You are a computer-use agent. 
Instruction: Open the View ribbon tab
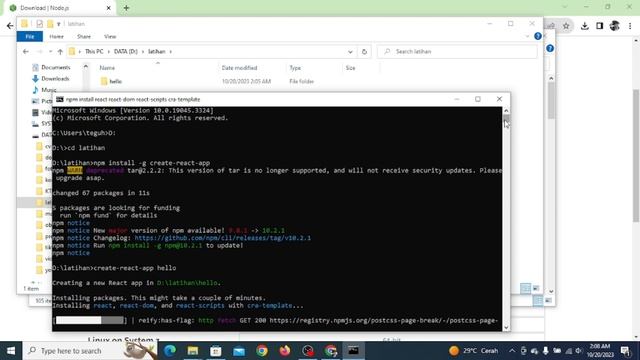coord(110,36)
